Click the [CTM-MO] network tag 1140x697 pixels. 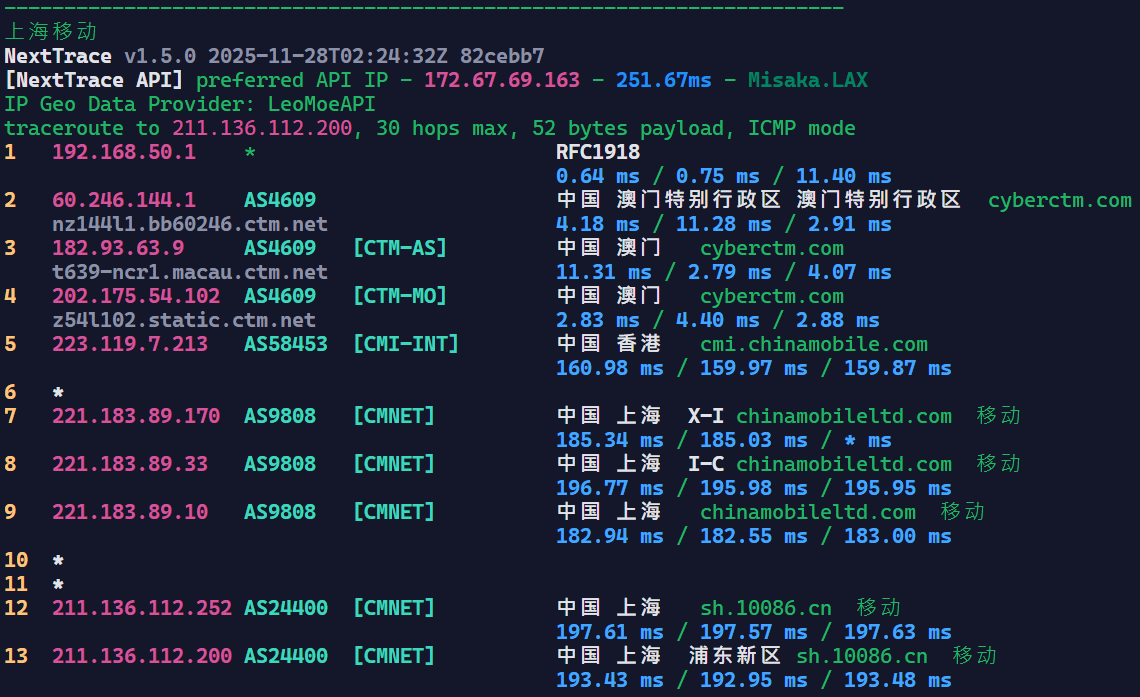[399, 296]
